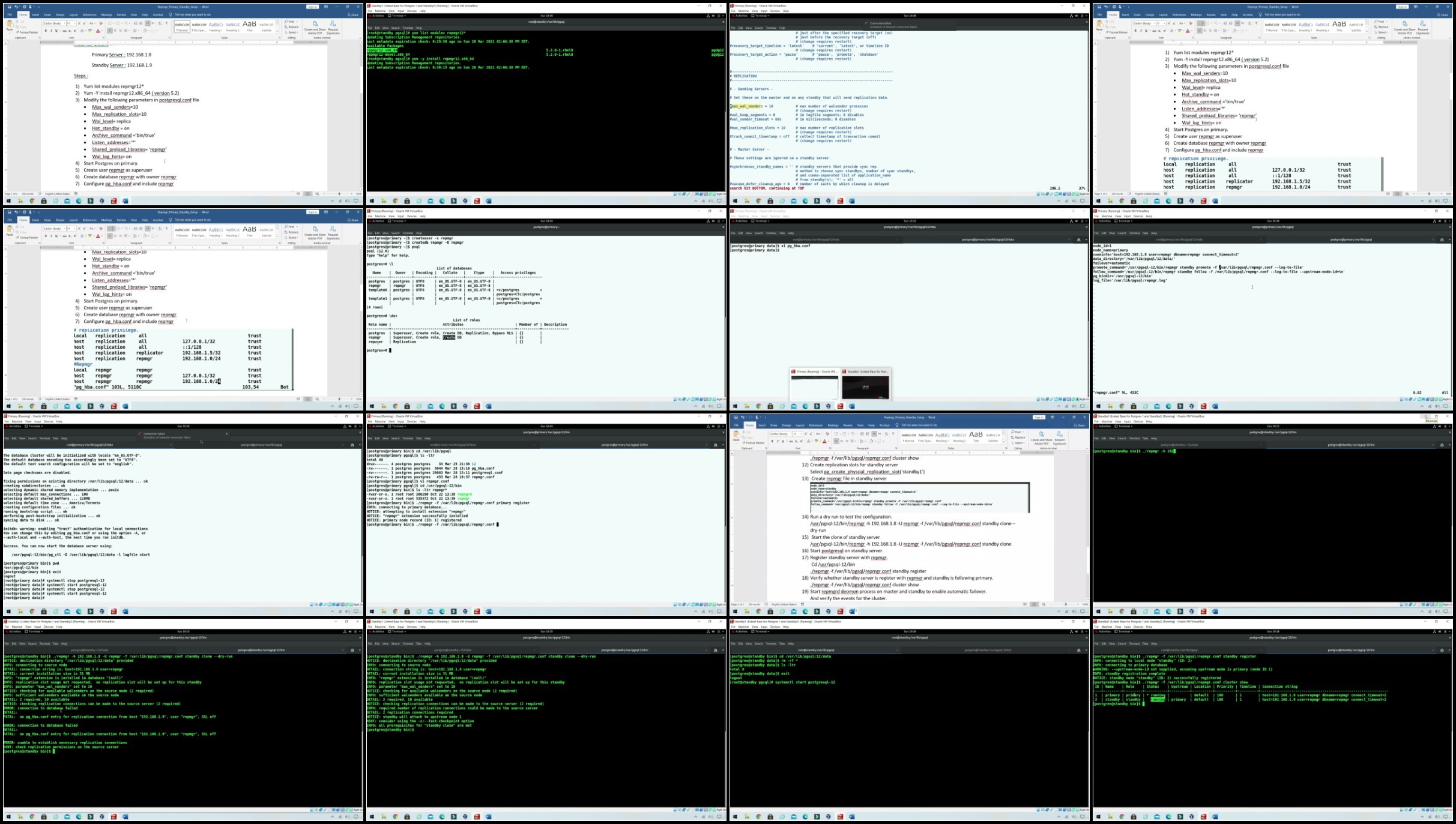Click Cut in Primary Server Word frame
This screenshot has width=1456, height=824.
tap(20, 22)
